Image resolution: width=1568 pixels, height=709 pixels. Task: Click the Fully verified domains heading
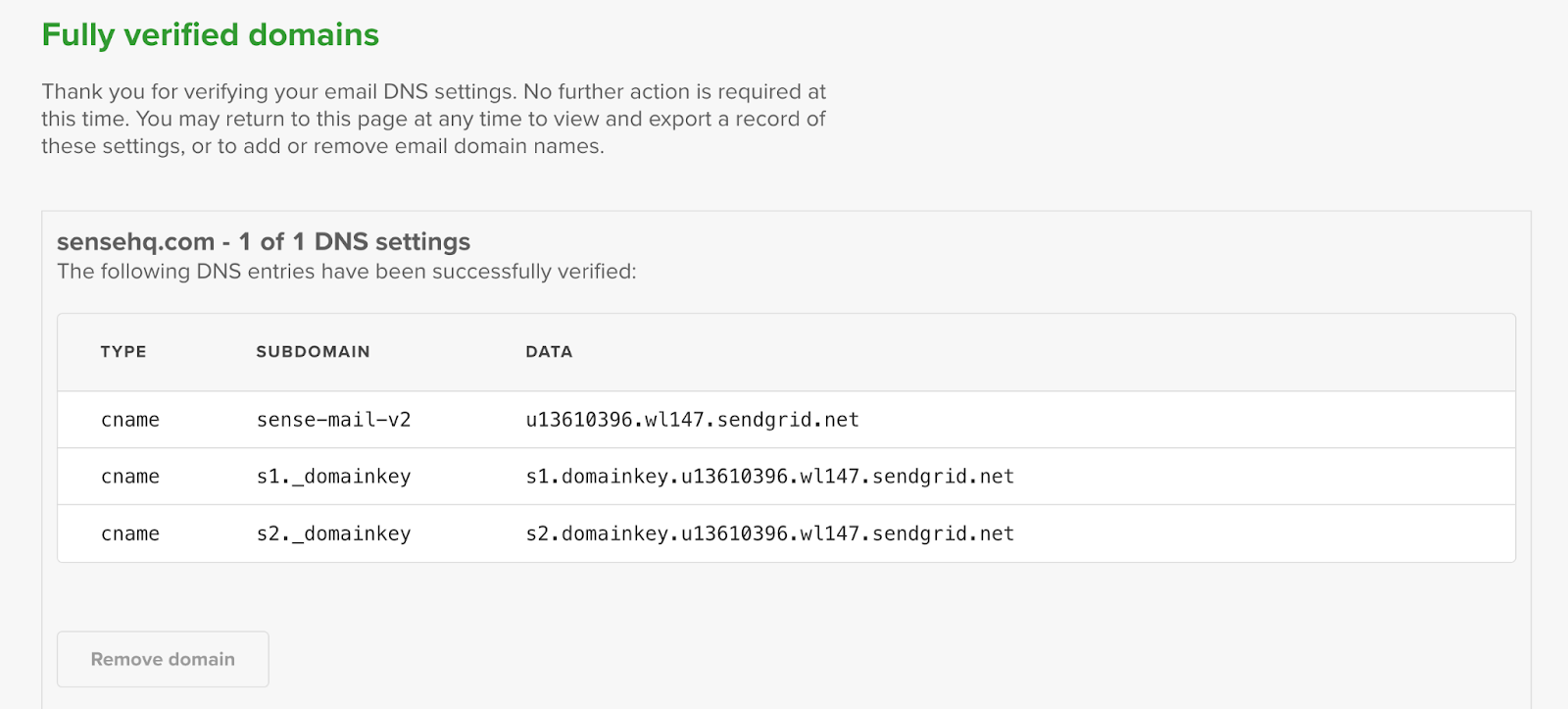pos(210,35)
